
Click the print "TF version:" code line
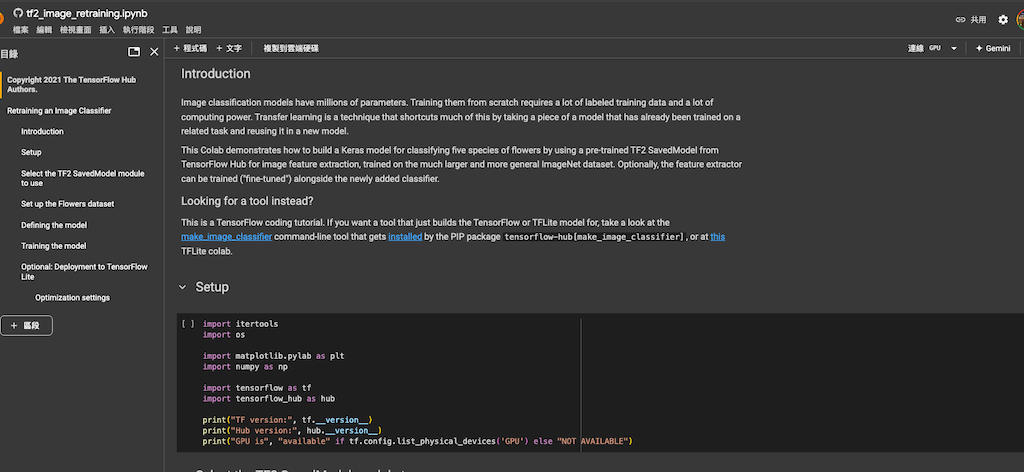(287, 420)
